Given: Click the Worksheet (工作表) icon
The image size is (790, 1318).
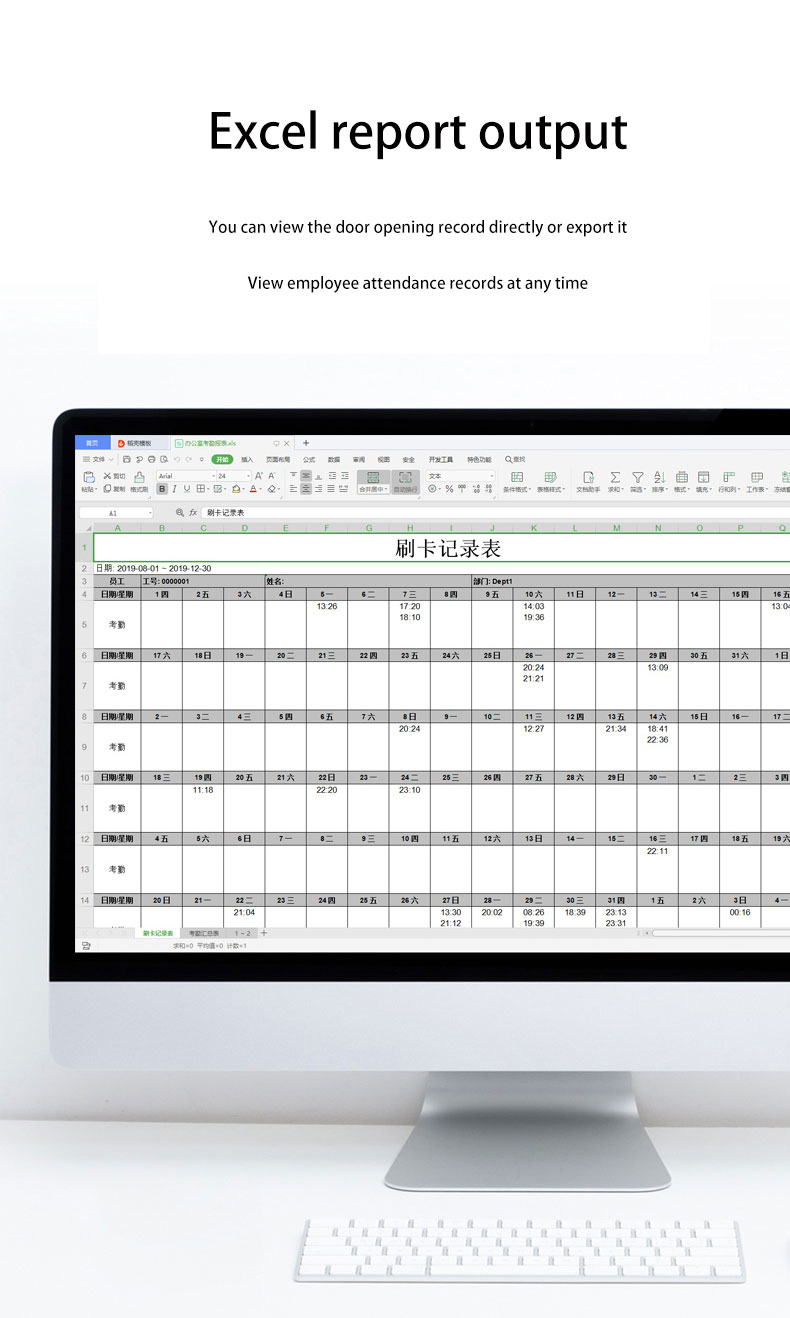Looking at the screenshot, I should click(757, 477).
